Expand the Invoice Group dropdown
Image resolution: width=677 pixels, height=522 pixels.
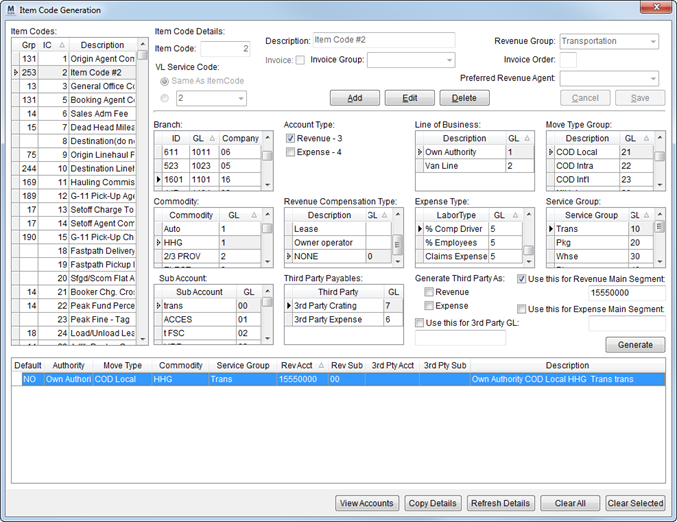448,61
